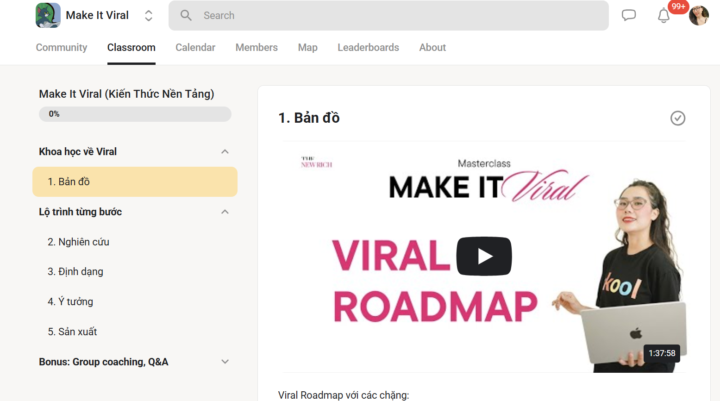
Task: Click the 1. Bản đồ lesson heading
Action: [309, 118]
